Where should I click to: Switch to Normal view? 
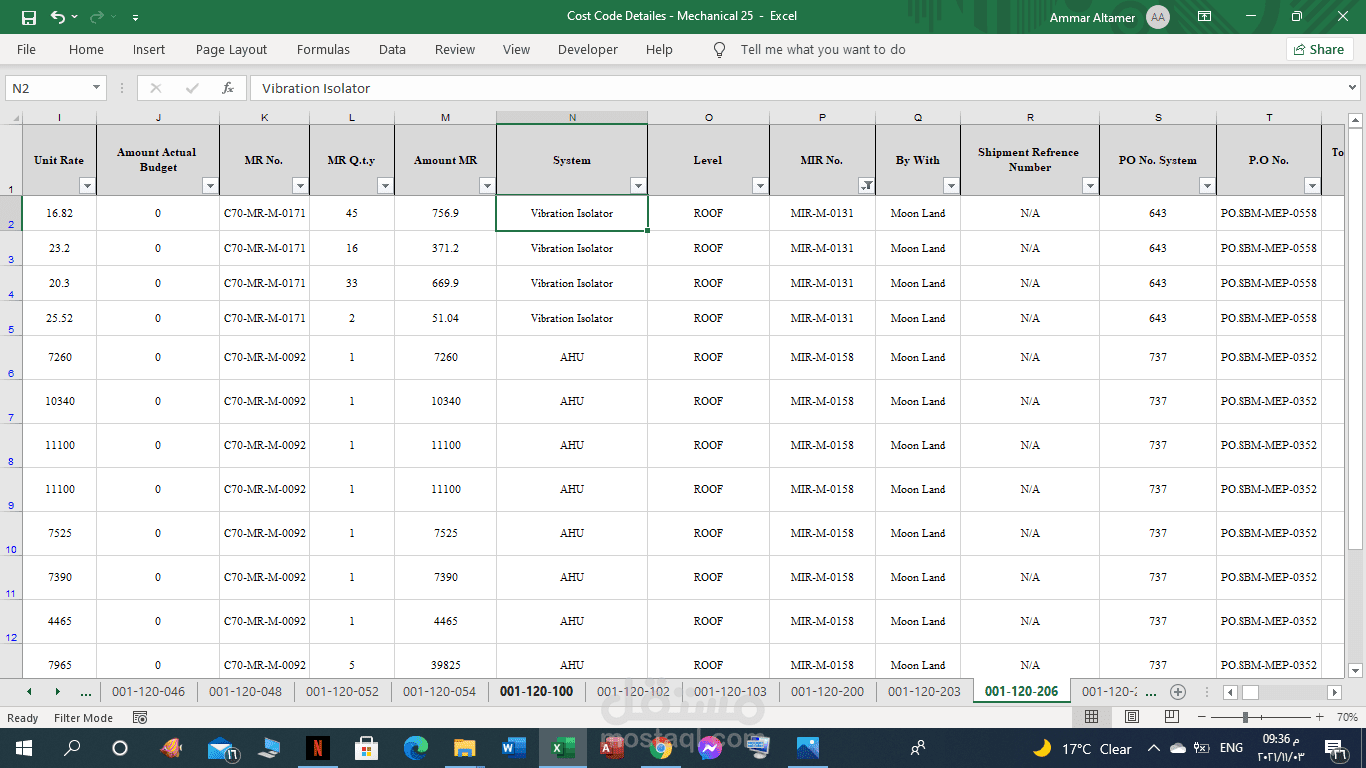click(1092, 718)
